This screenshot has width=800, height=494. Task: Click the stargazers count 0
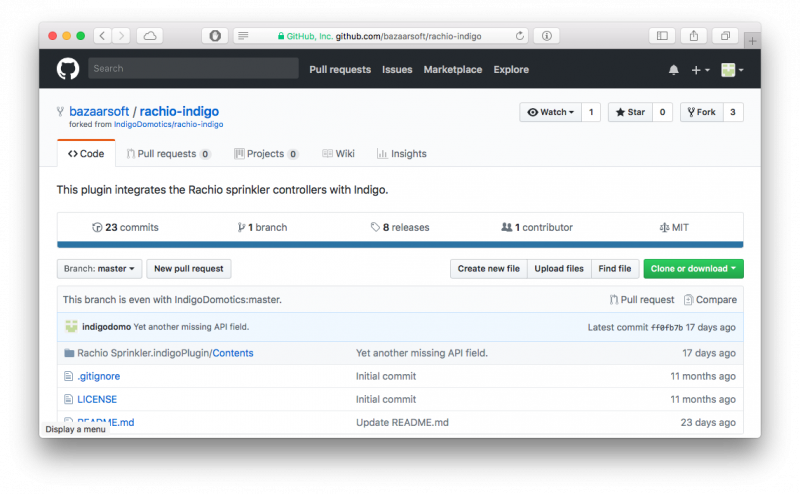point(662,112)
